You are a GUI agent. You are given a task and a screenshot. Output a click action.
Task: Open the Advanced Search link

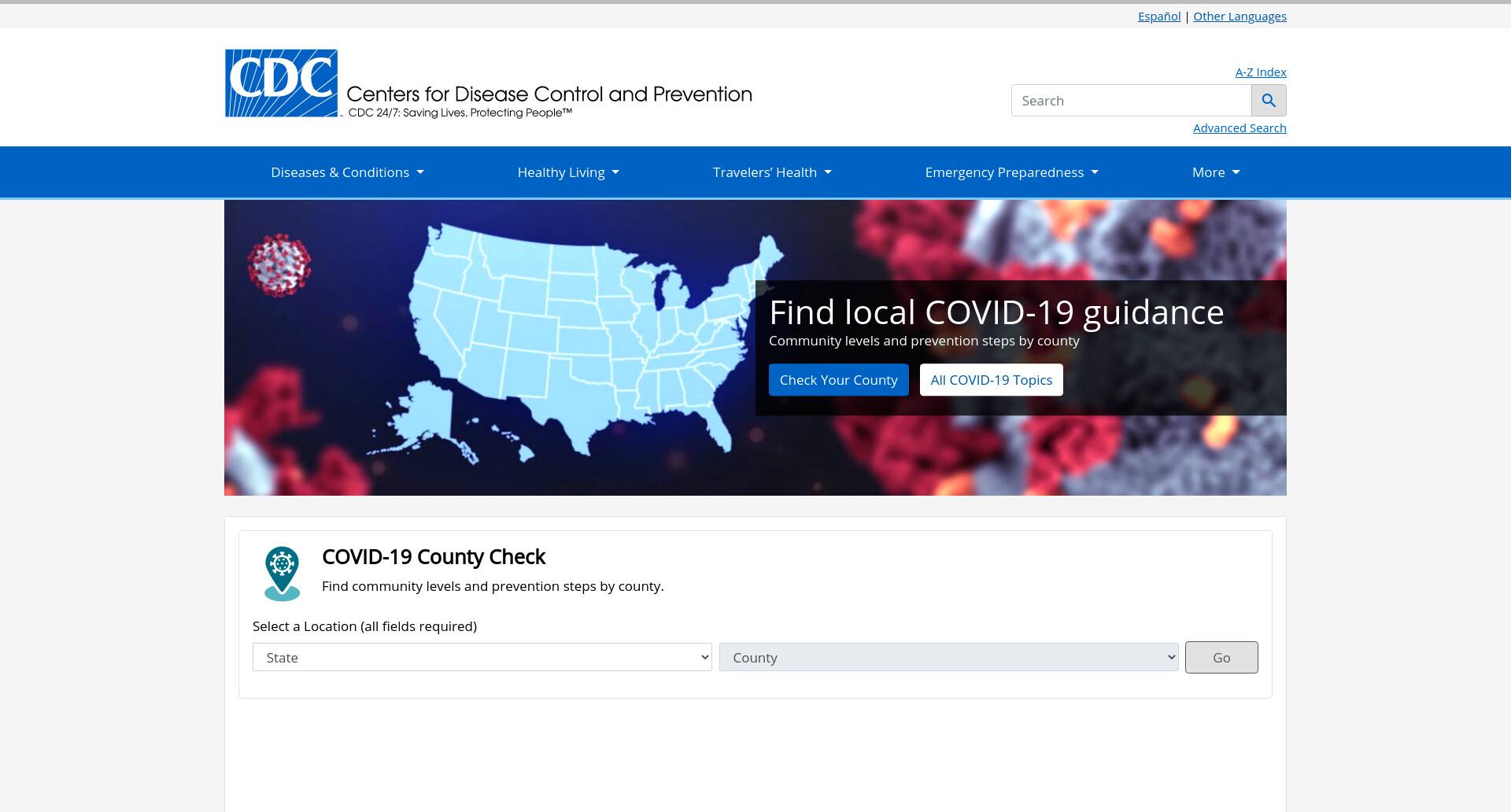1239,128
